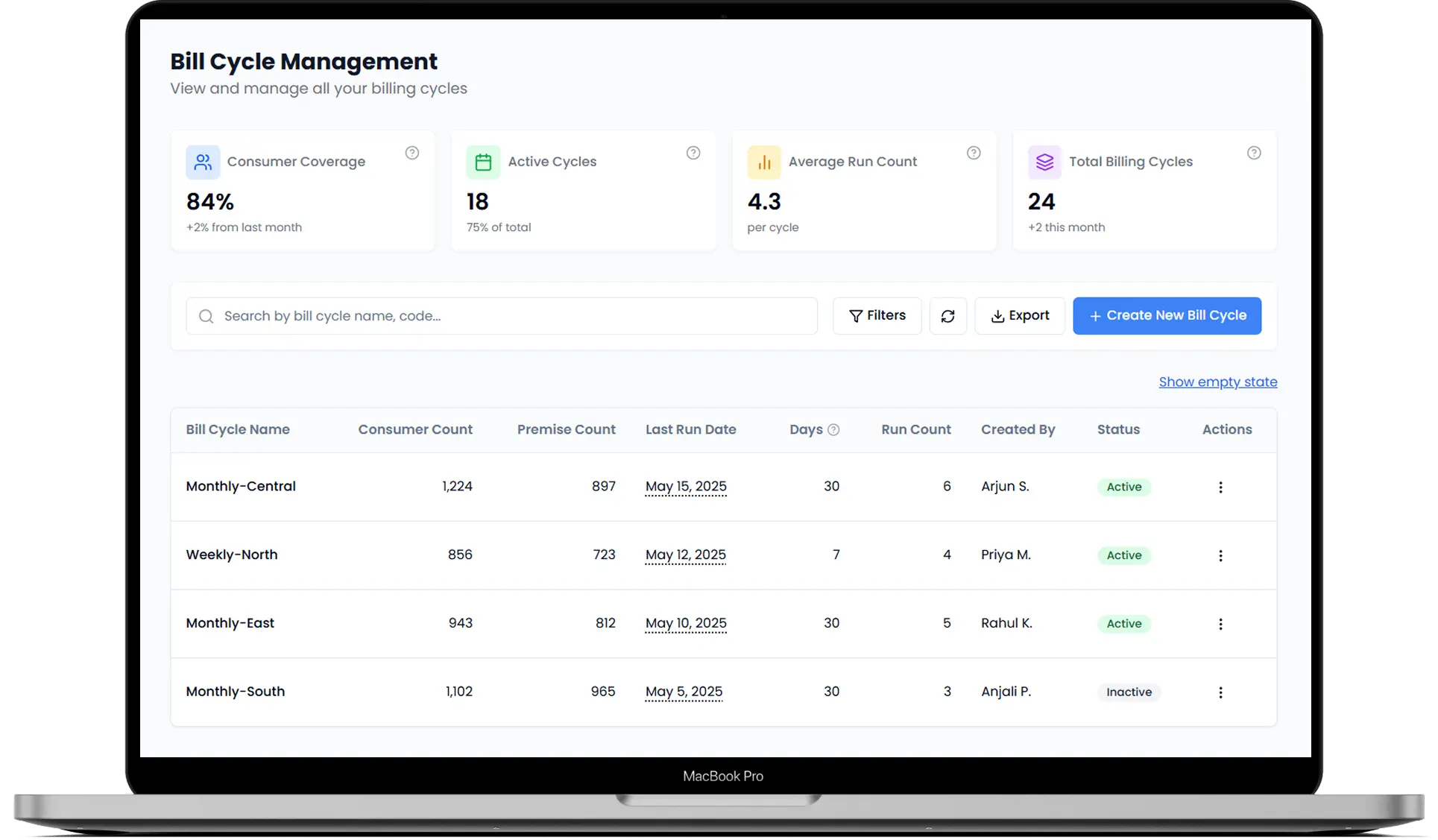Screen dimensions: 1438x840
Task: Click the Show empty state link
Action: [1217, 382]
